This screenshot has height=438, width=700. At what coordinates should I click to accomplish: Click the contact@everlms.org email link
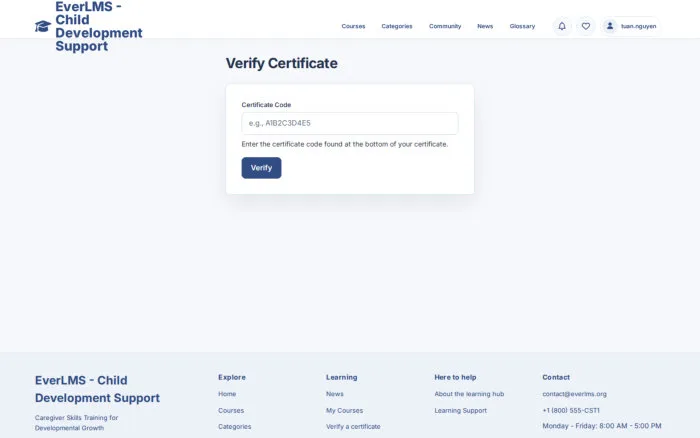[x=574, y=394]
